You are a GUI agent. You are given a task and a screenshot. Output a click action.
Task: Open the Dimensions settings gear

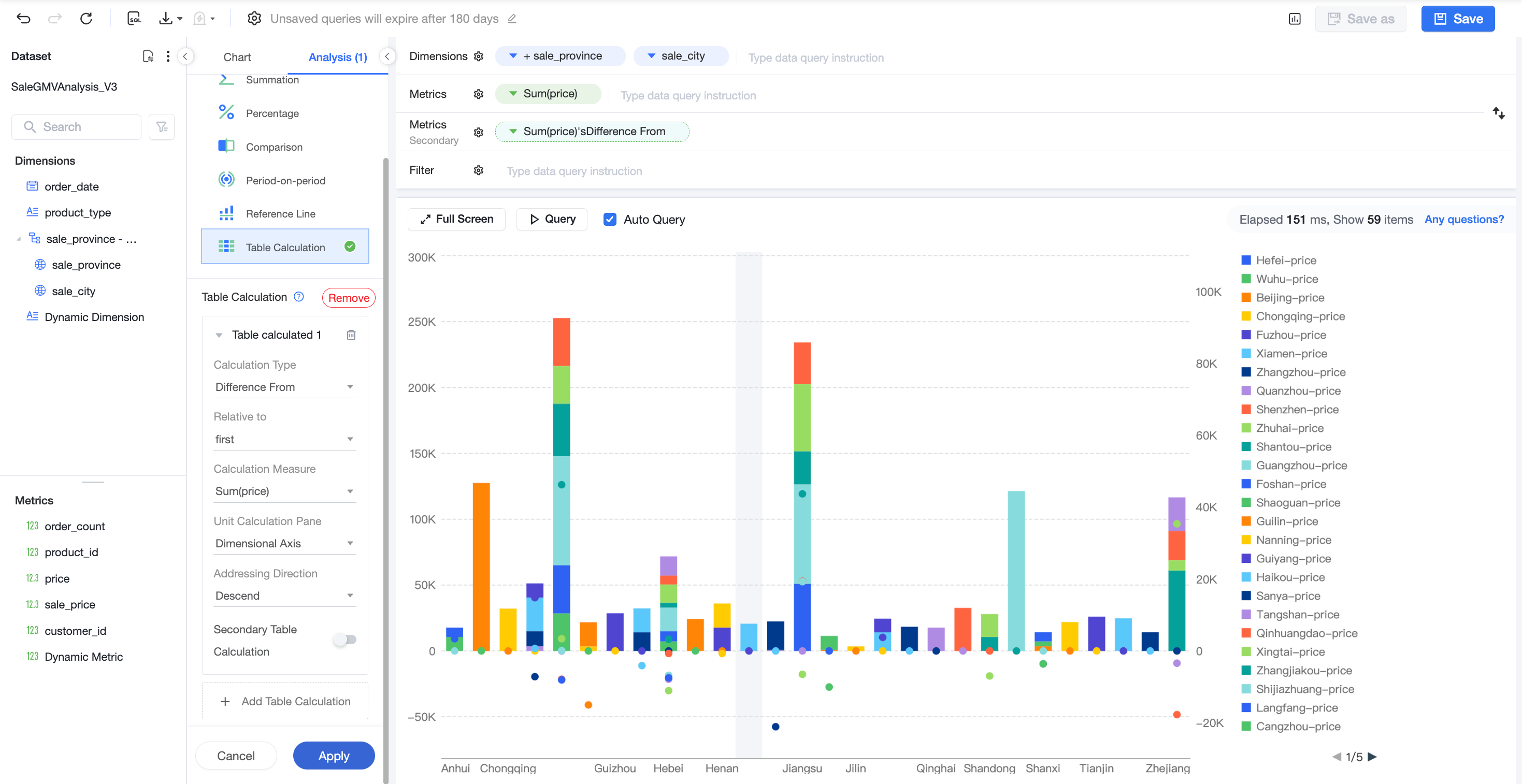pos(479,56)
